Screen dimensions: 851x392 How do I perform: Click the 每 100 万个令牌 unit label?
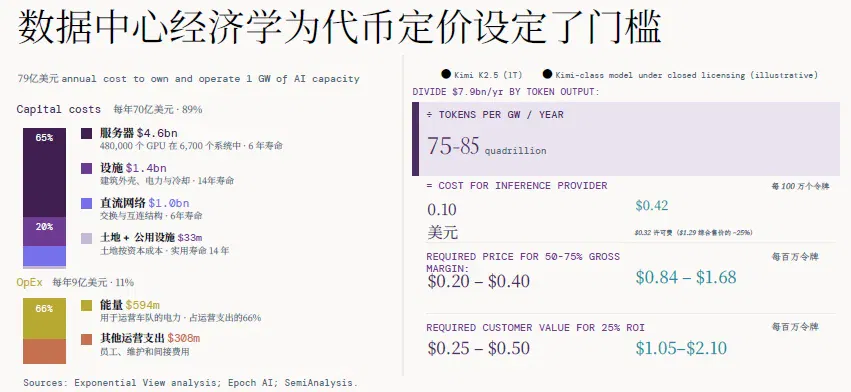(x=801, y=186)
